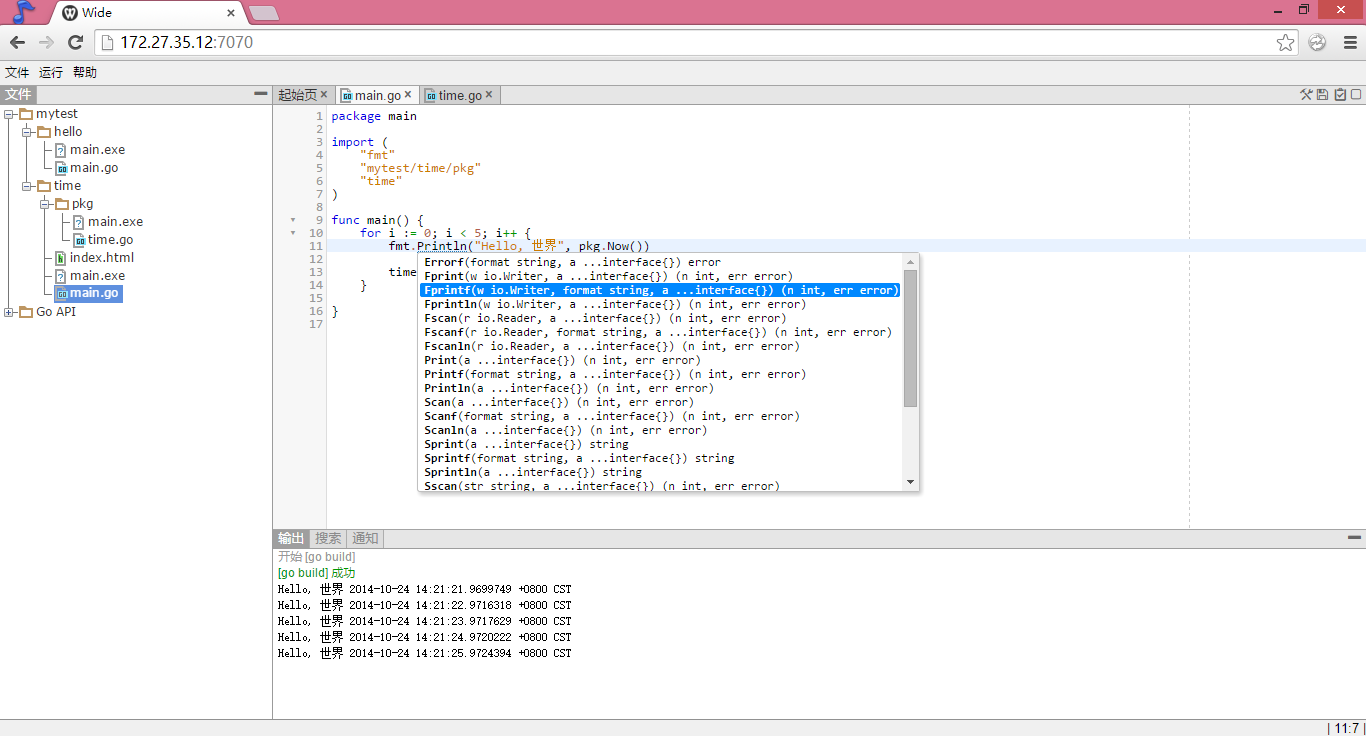This screenshot has height=736, width=1366.
Task: Fold func main at line 9 arrow
Action: [x=293, y=220]
